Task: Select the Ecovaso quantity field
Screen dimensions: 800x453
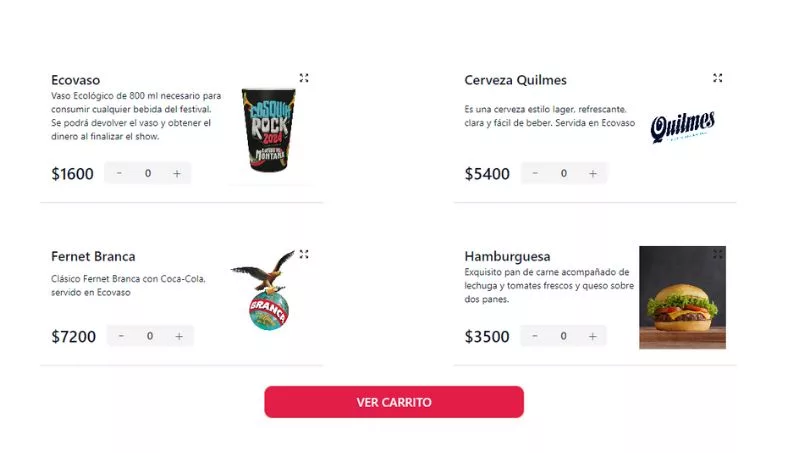Action: [148, 173]
